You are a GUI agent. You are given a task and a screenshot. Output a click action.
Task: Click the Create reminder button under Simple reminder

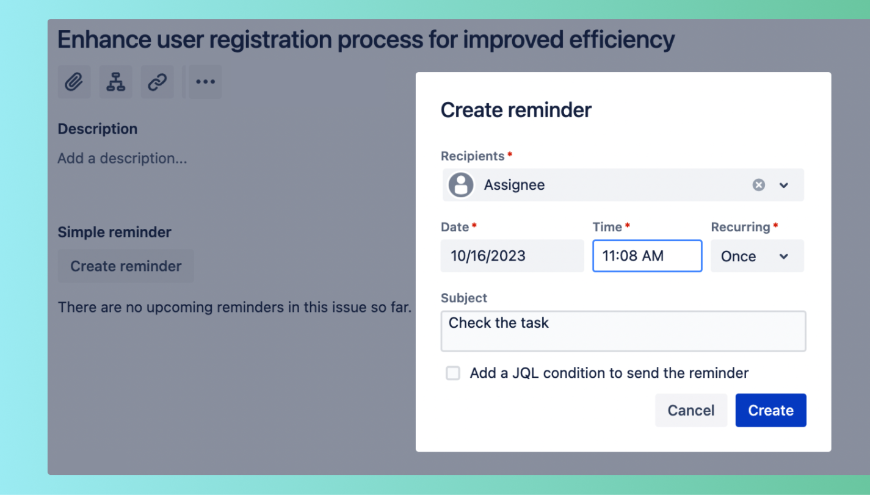[126, 266]
